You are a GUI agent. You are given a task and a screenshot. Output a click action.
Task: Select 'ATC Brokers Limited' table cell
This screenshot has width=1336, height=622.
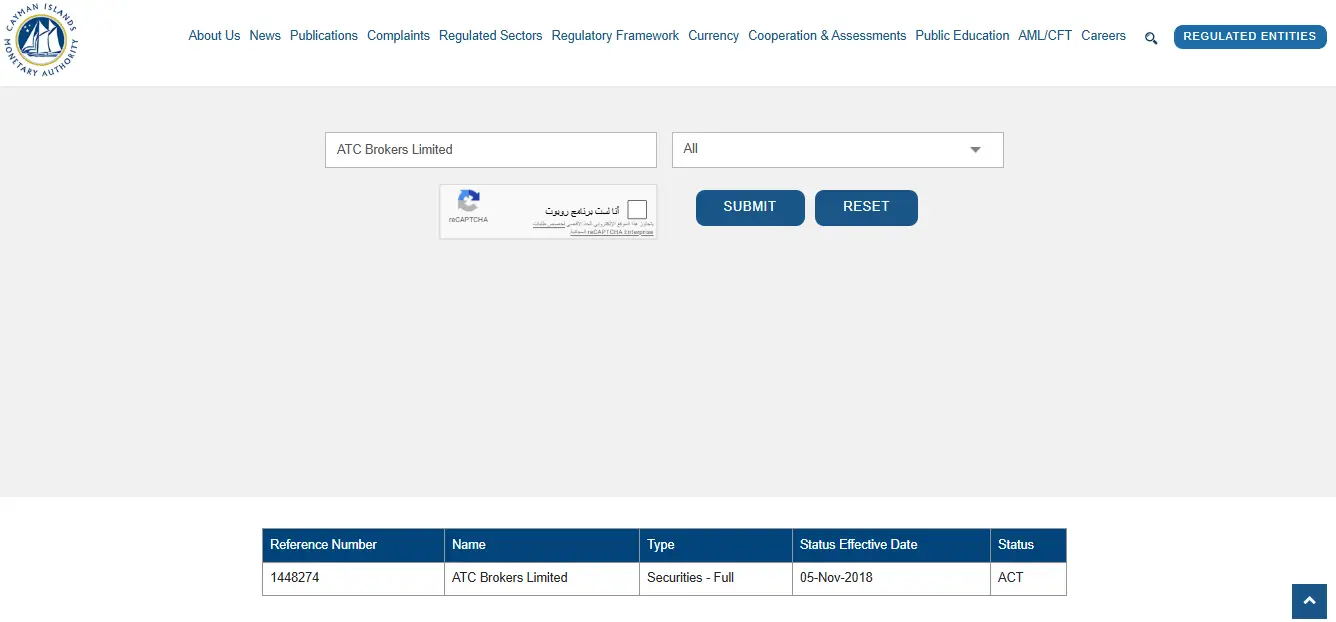[542, 578]
